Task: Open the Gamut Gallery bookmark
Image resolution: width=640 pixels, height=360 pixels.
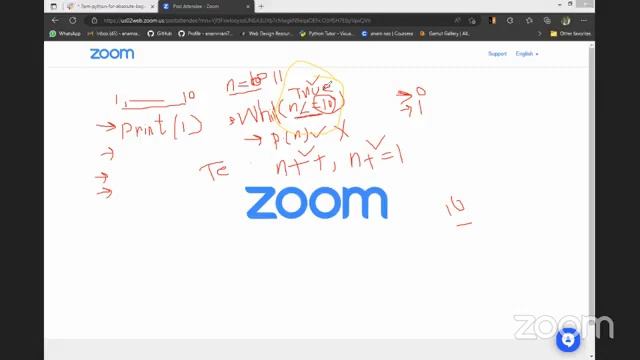Action: pos(445,33)
